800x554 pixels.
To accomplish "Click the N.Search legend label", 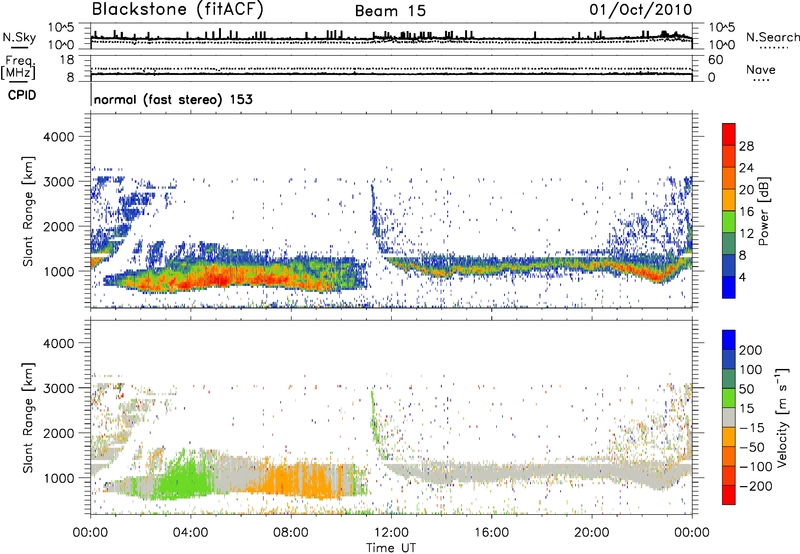I will 772,37.
